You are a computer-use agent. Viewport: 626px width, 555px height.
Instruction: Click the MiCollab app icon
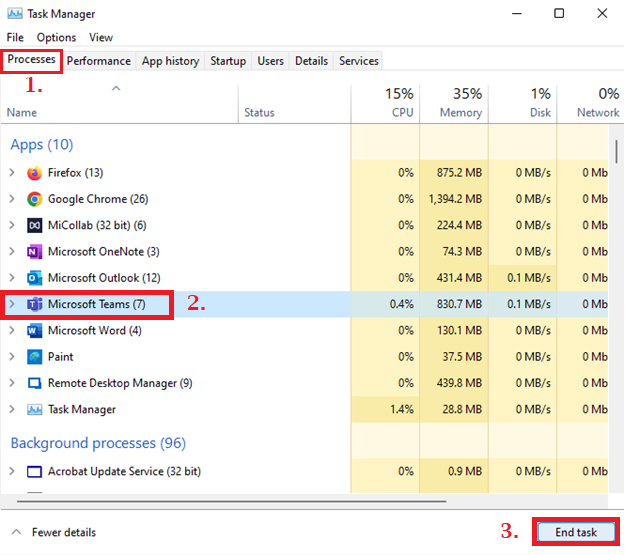coord(34,225)
